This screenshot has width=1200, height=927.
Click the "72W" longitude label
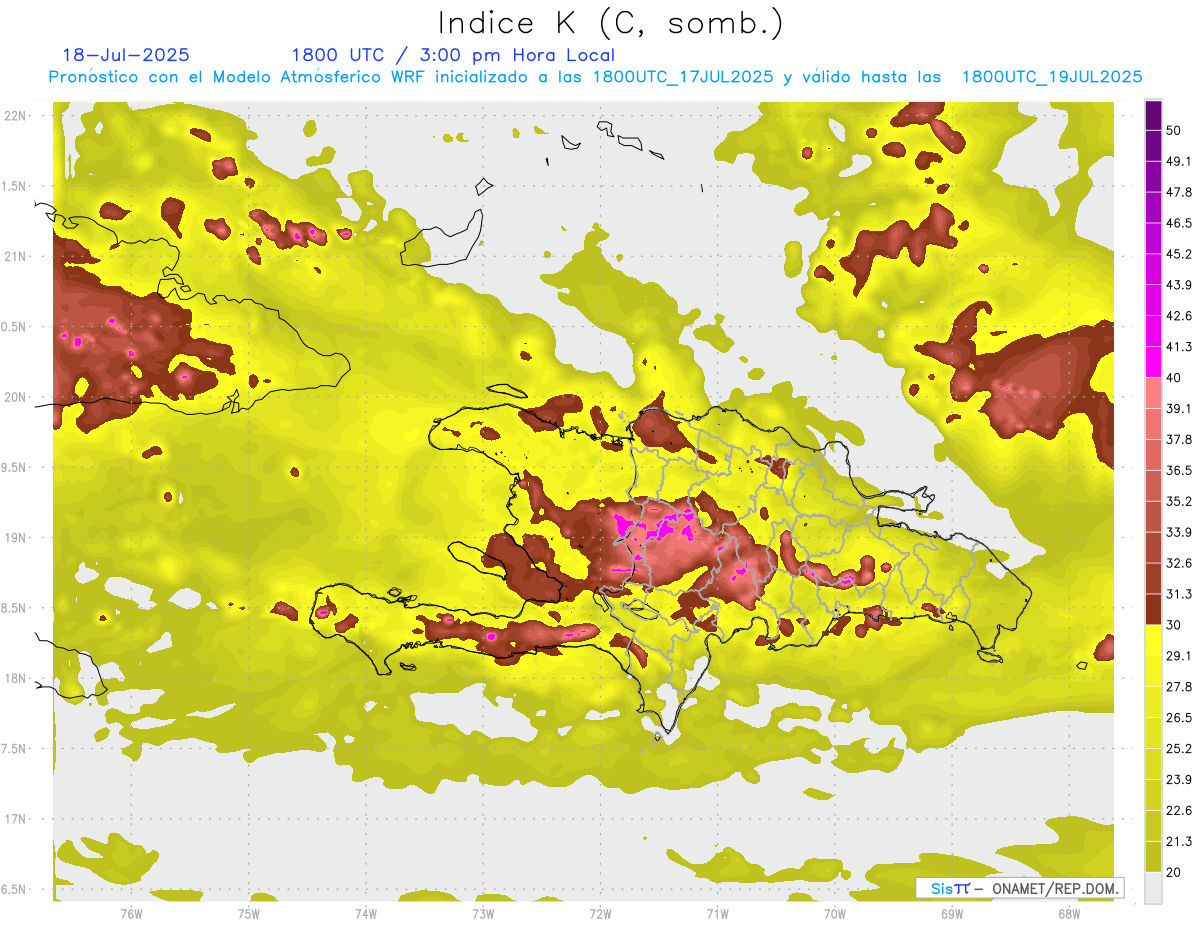pyautogui.click(x=600, y=913)
